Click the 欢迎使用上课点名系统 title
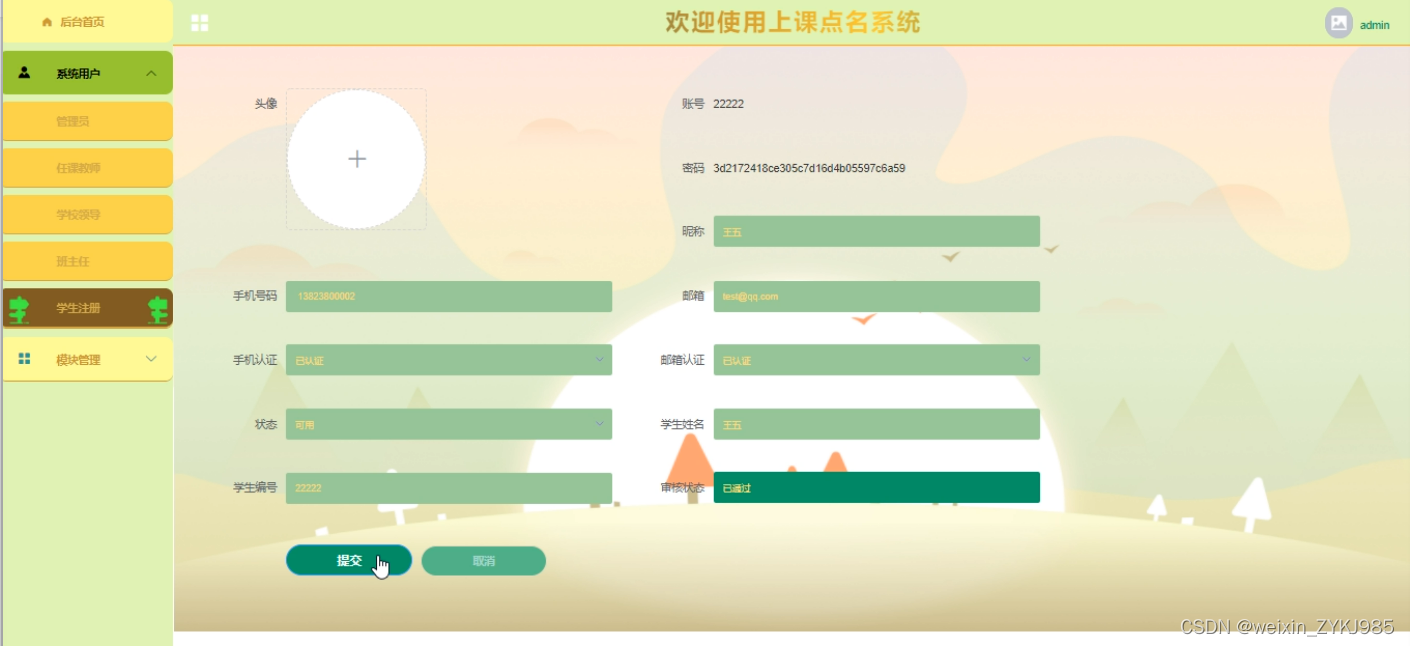 pos(793,22)
